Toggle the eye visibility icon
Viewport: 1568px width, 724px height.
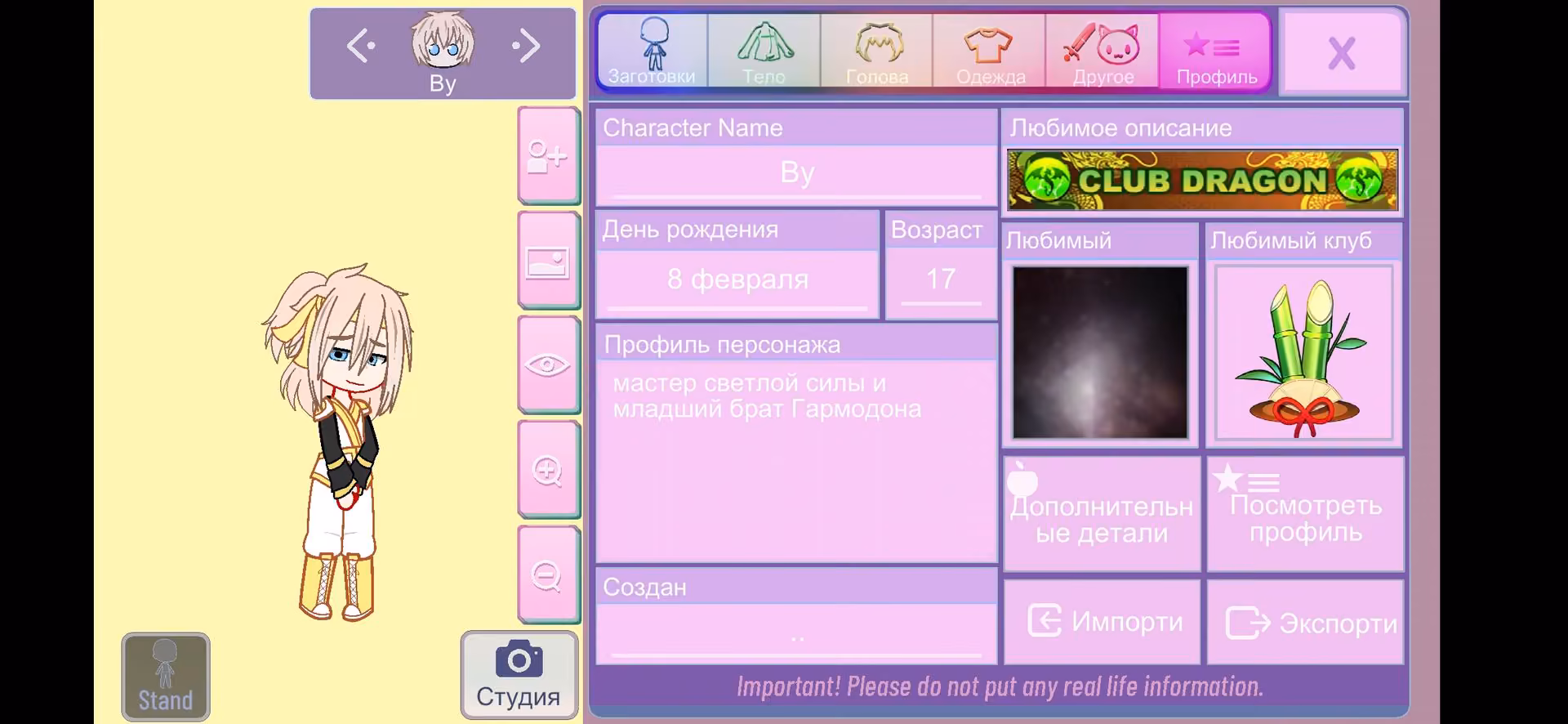point(548,365)
